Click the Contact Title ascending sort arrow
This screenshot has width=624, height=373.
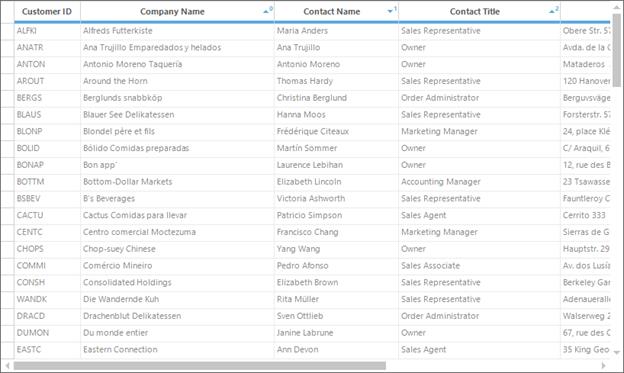click(x=552, y=12)
